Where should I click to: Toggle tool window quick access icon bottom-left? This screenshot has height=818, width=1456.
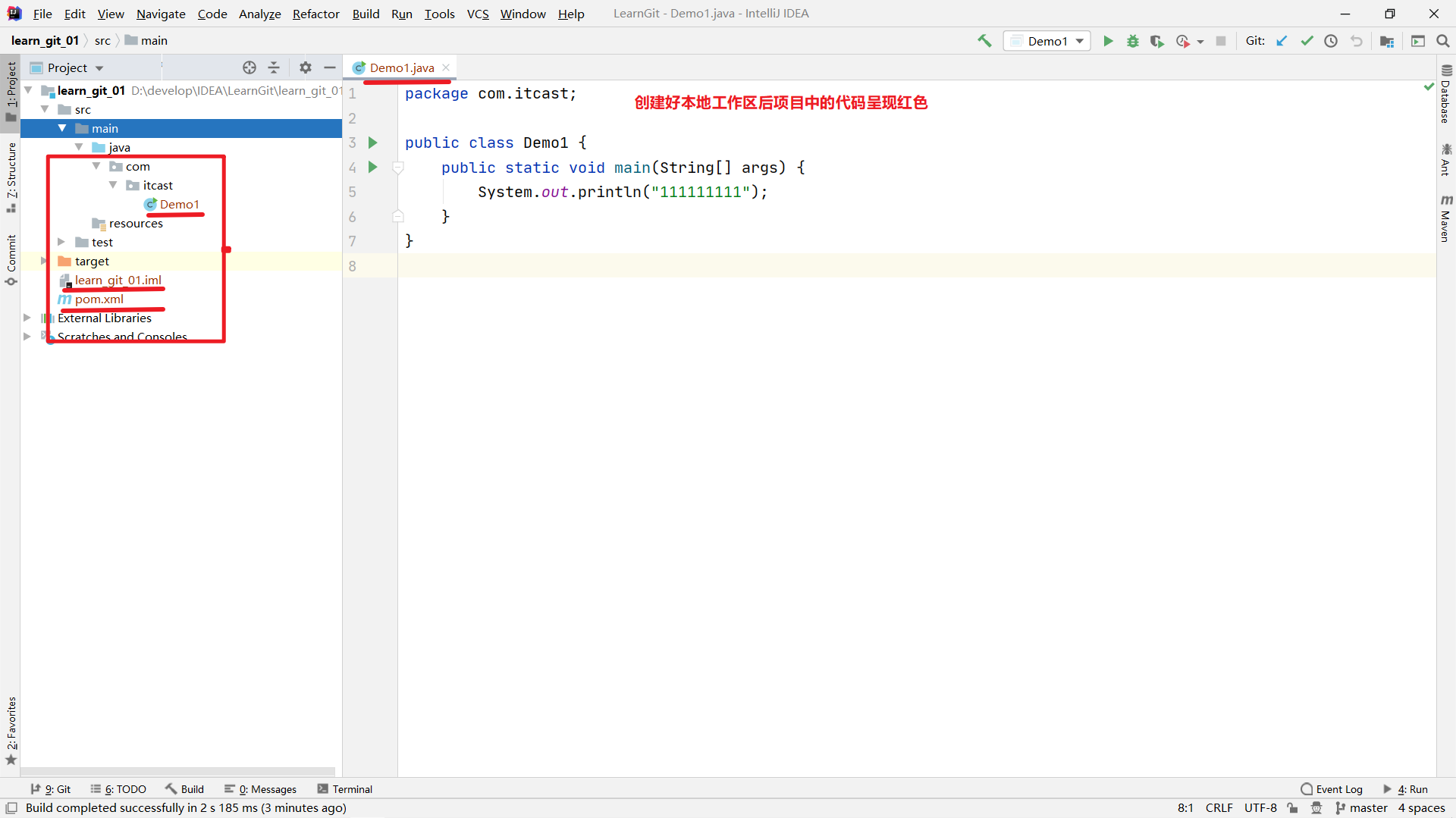pyautogui.click(x=11, y=808)
